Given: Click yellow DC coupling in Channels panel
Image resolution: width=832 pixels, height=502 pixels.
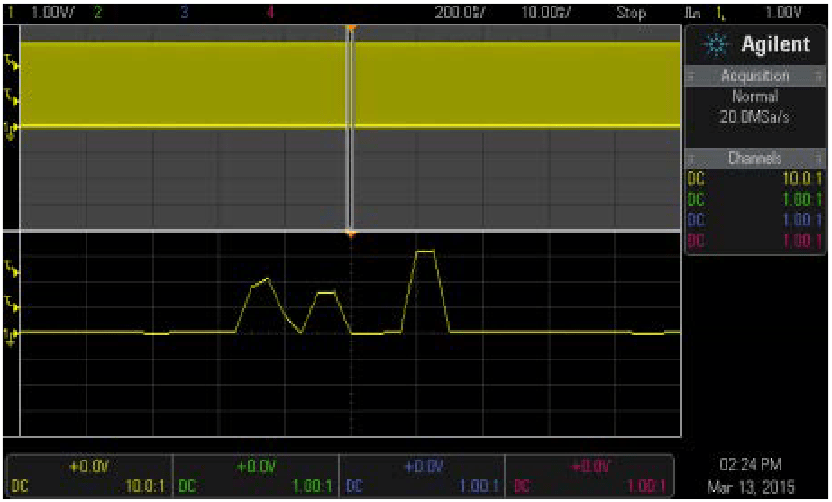Looking at the screenshot, I should (x=696, y=179).
